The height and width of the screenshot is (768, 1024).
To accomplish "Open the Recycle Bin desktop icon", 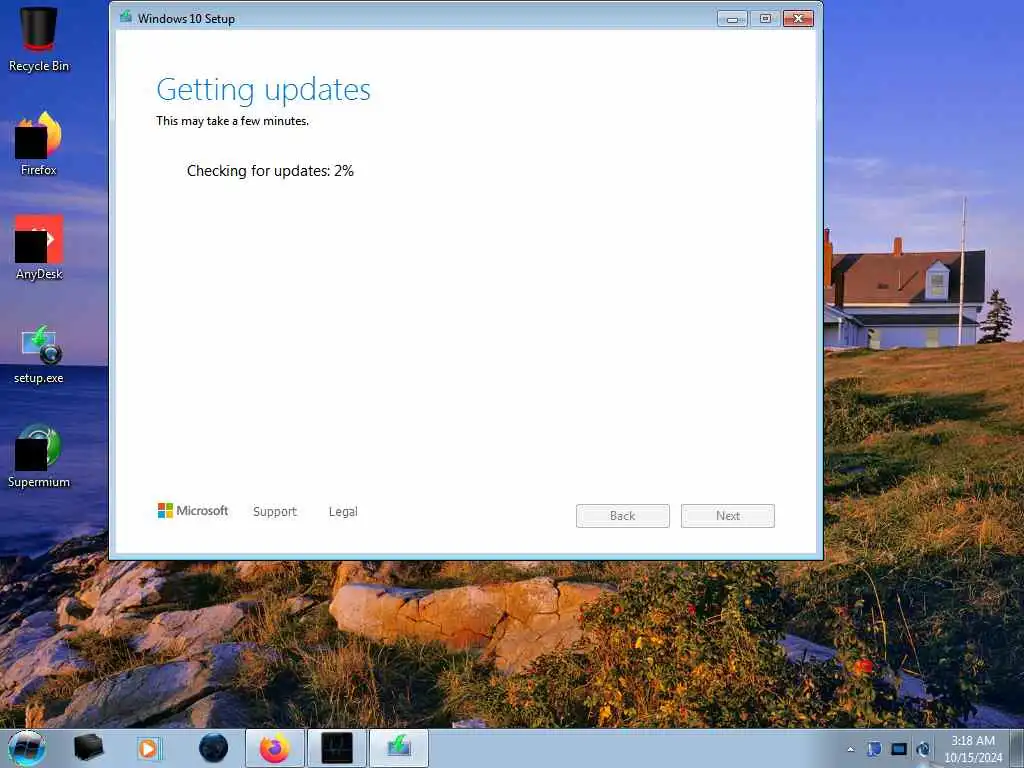I will [x=39, y=39].
